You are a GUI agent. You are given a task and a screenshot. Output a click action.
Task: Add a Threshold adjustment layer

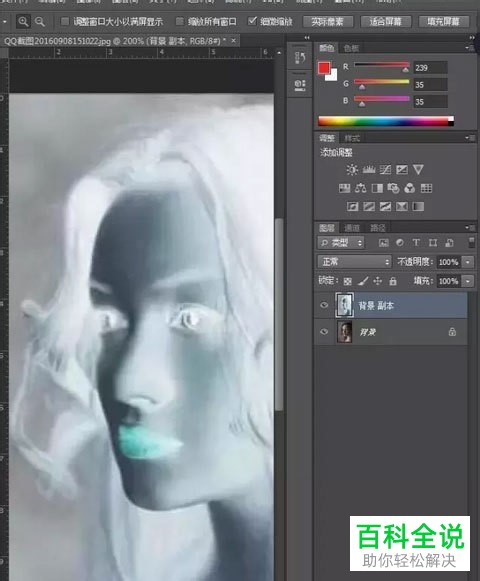click(385, 206)
